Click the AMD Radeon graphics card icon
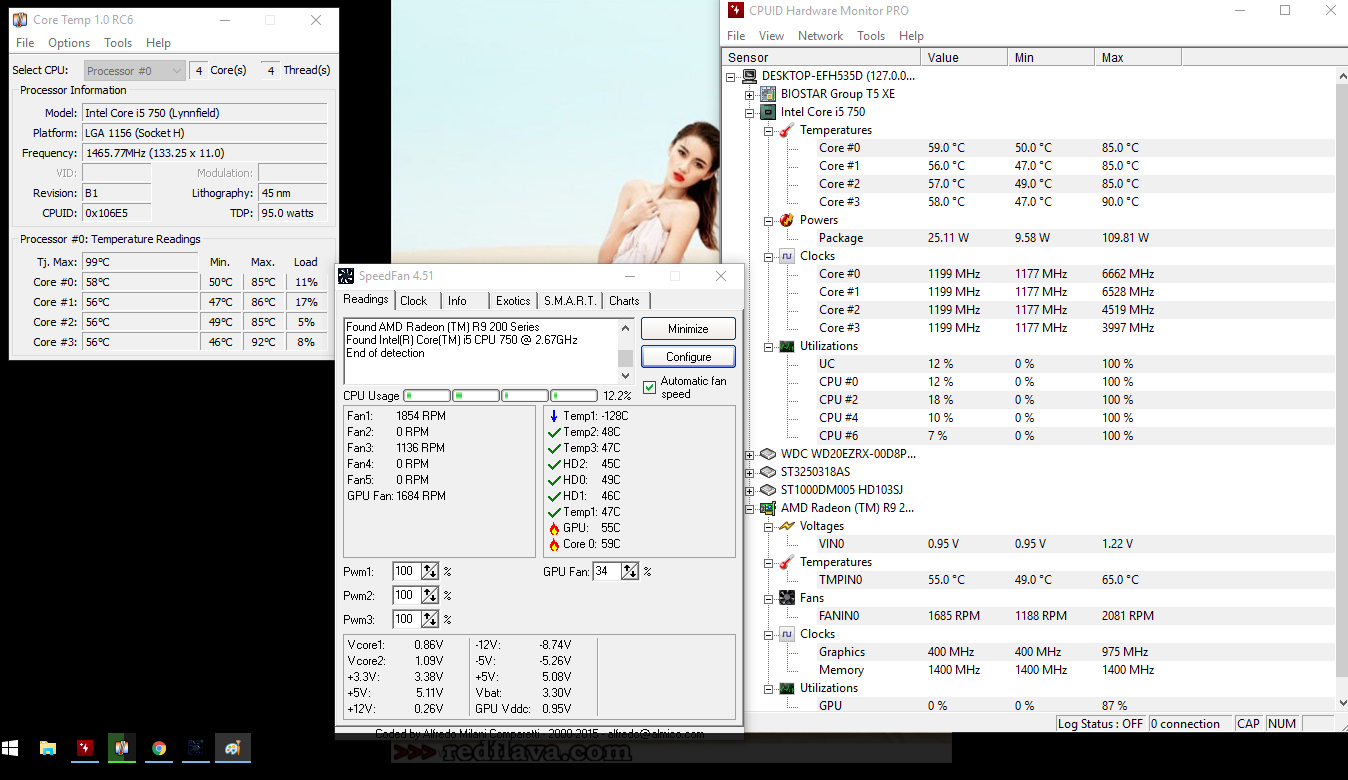The height and width of the screenshot is (780, 1348). coord(768,508)
